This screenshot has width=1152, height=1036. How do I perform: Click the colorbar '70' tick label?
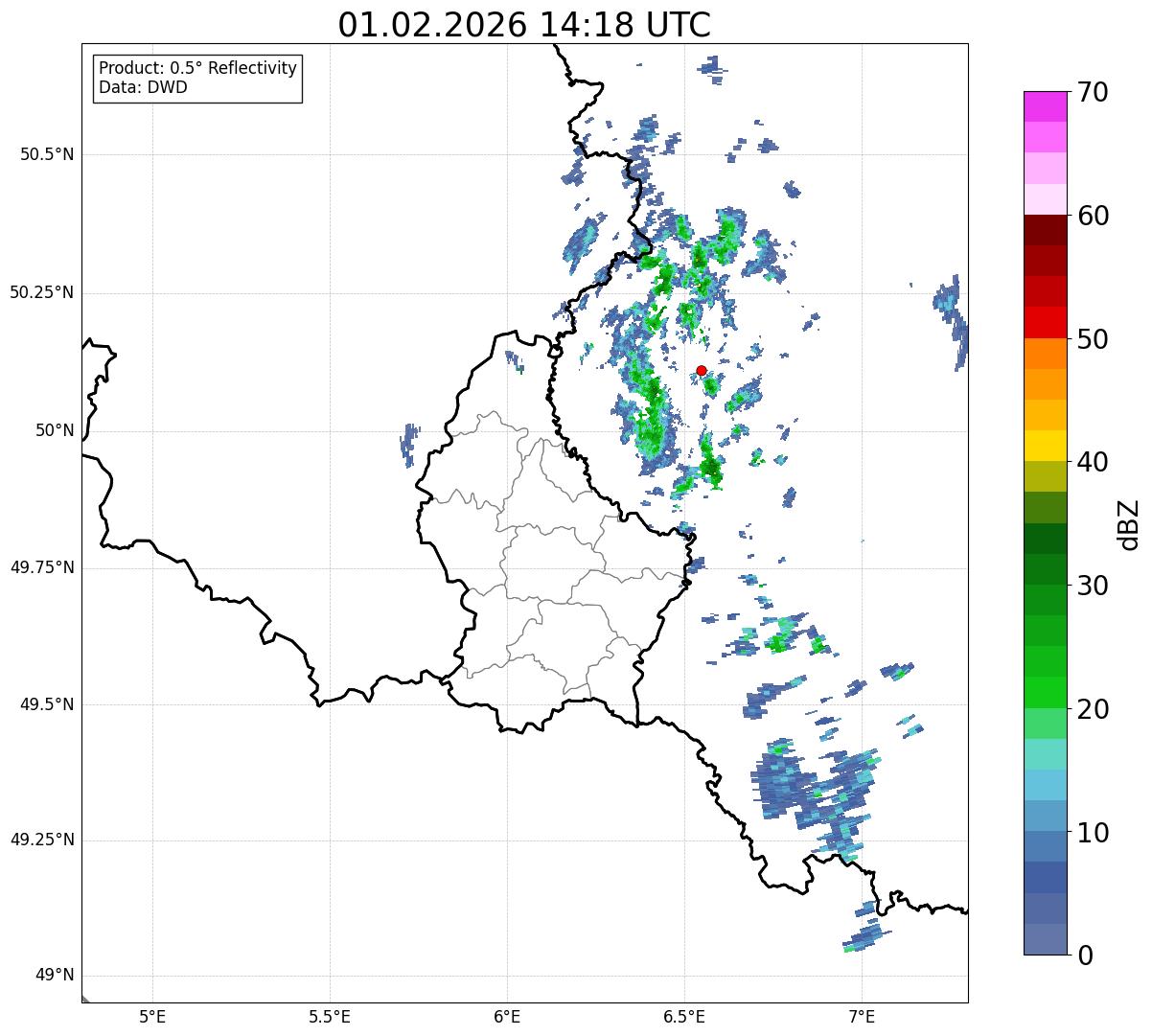(x=1093, y=92)
